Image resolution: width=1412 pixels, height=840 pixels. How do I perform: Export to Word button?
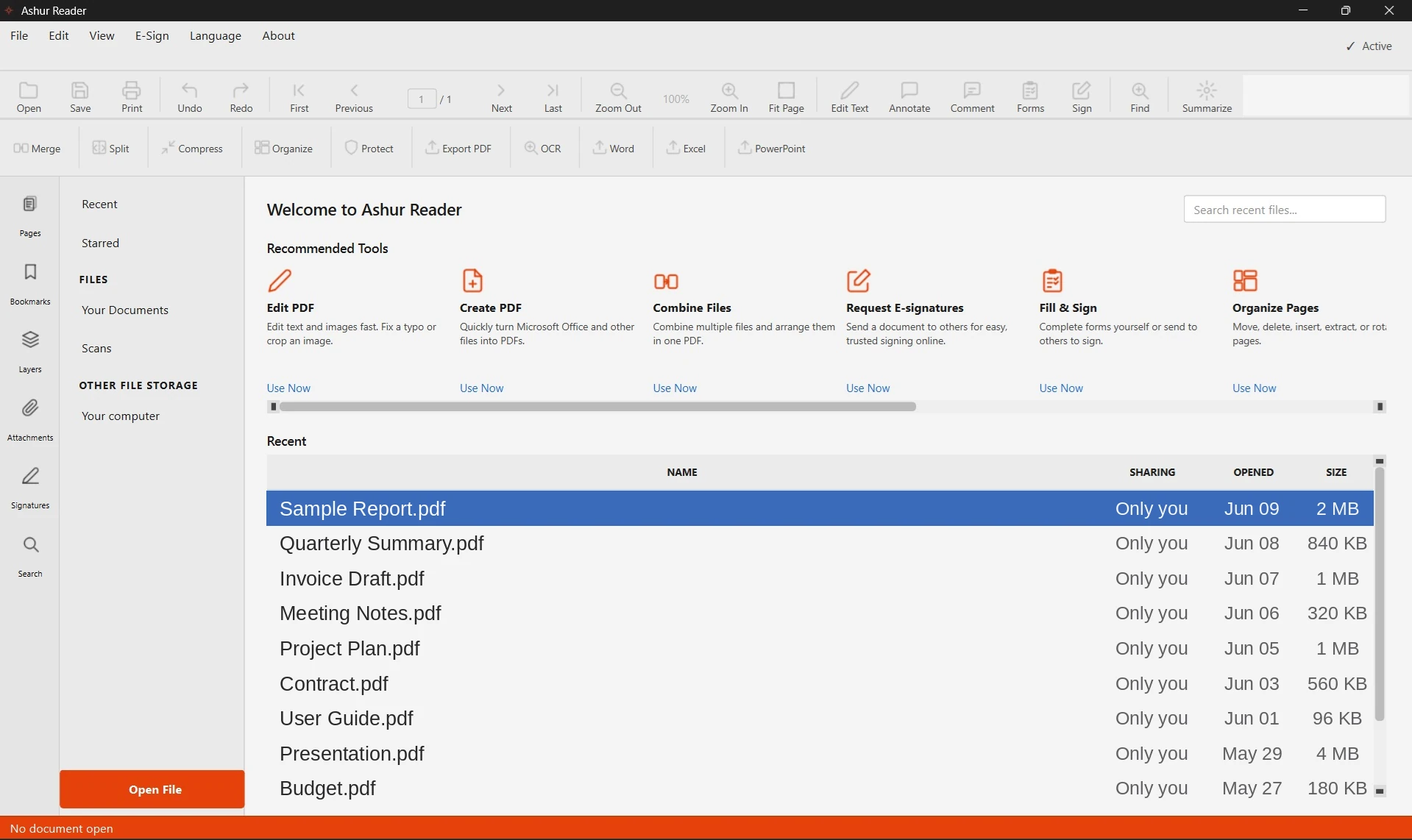click(614, 148)
